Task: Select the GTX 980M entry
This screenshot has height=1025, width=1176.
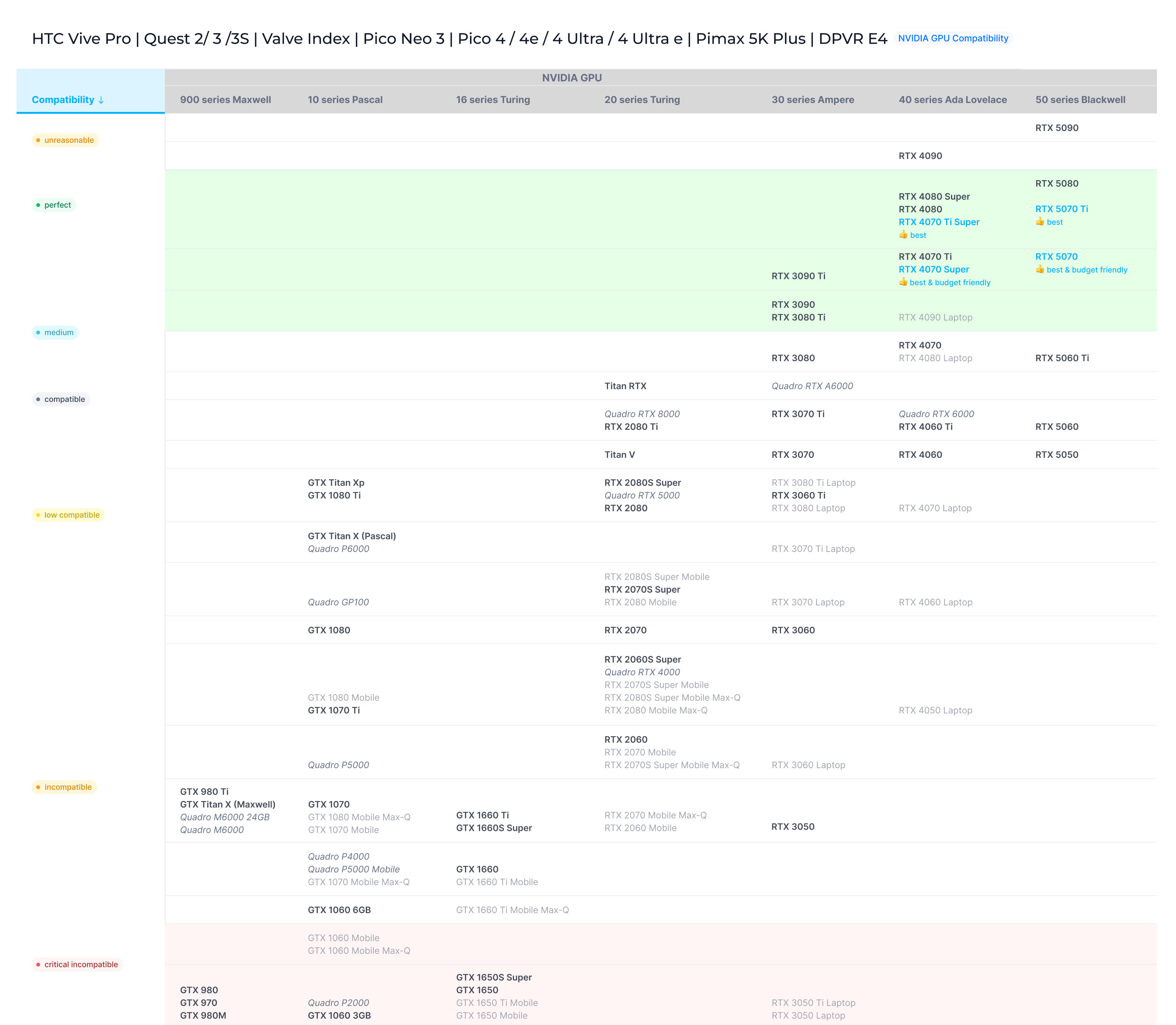Action: [x=203, y=1016]
